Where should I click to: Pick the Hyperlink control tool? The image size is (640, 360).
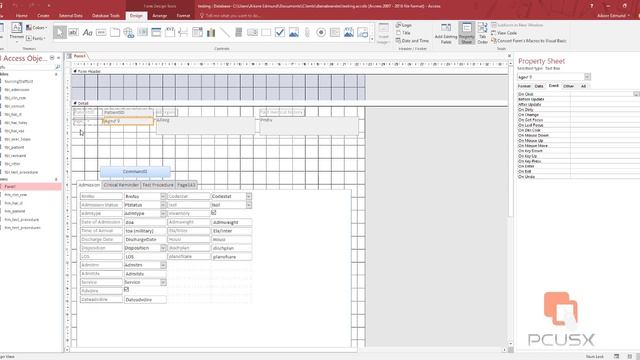click(x=129, y=32)
